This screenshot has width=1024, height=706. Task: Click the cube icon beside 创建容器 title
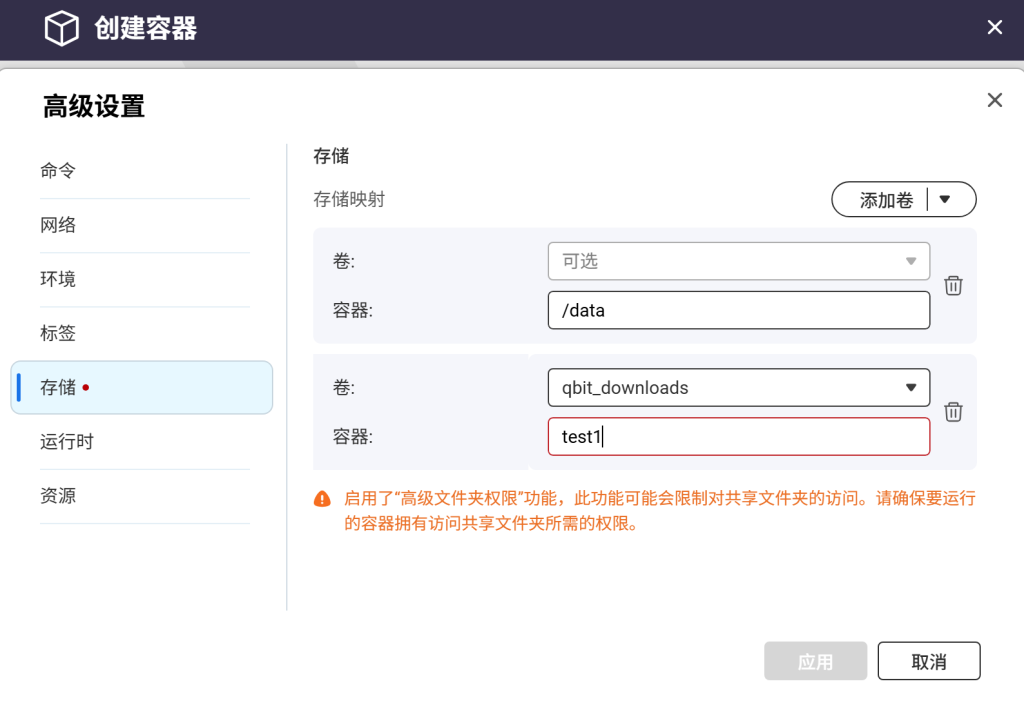tap(61, 28)
